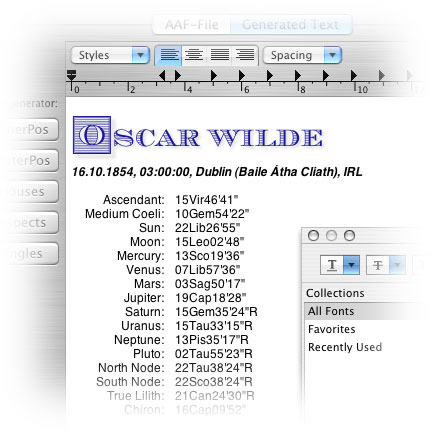Click True Lilith value 21Can24'30"R
Image resolution: width=432 pixels, height=433 pixels.
215,396
